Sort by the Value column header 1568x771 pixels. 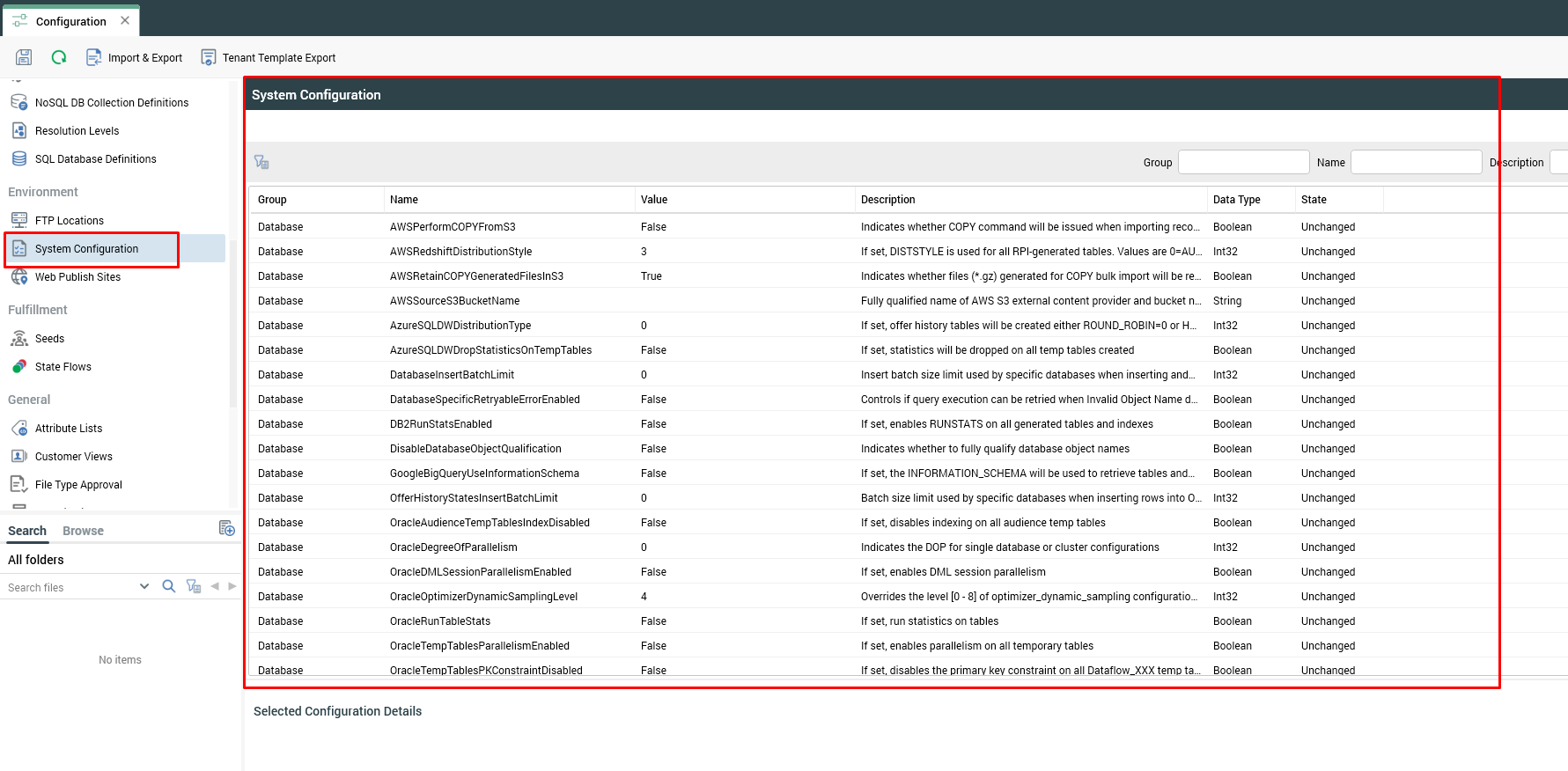coord(654,200)
